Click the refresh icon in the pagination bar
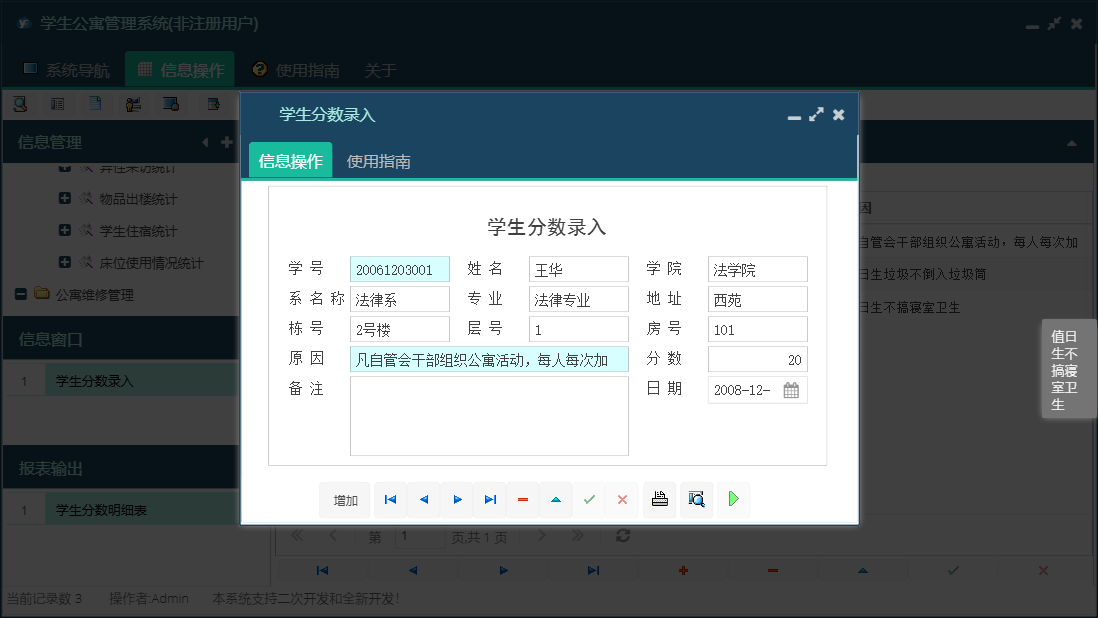The image size is (1098, 618). (622, 536)
